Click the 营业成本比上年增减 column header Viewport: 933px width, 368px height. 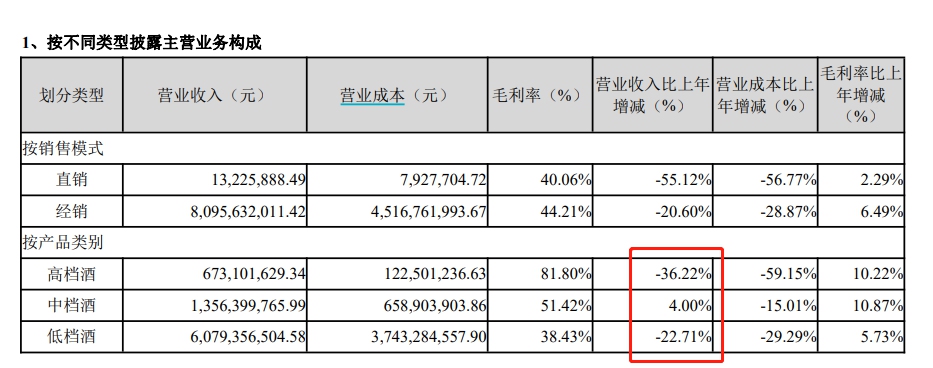(x=765, y=95)
